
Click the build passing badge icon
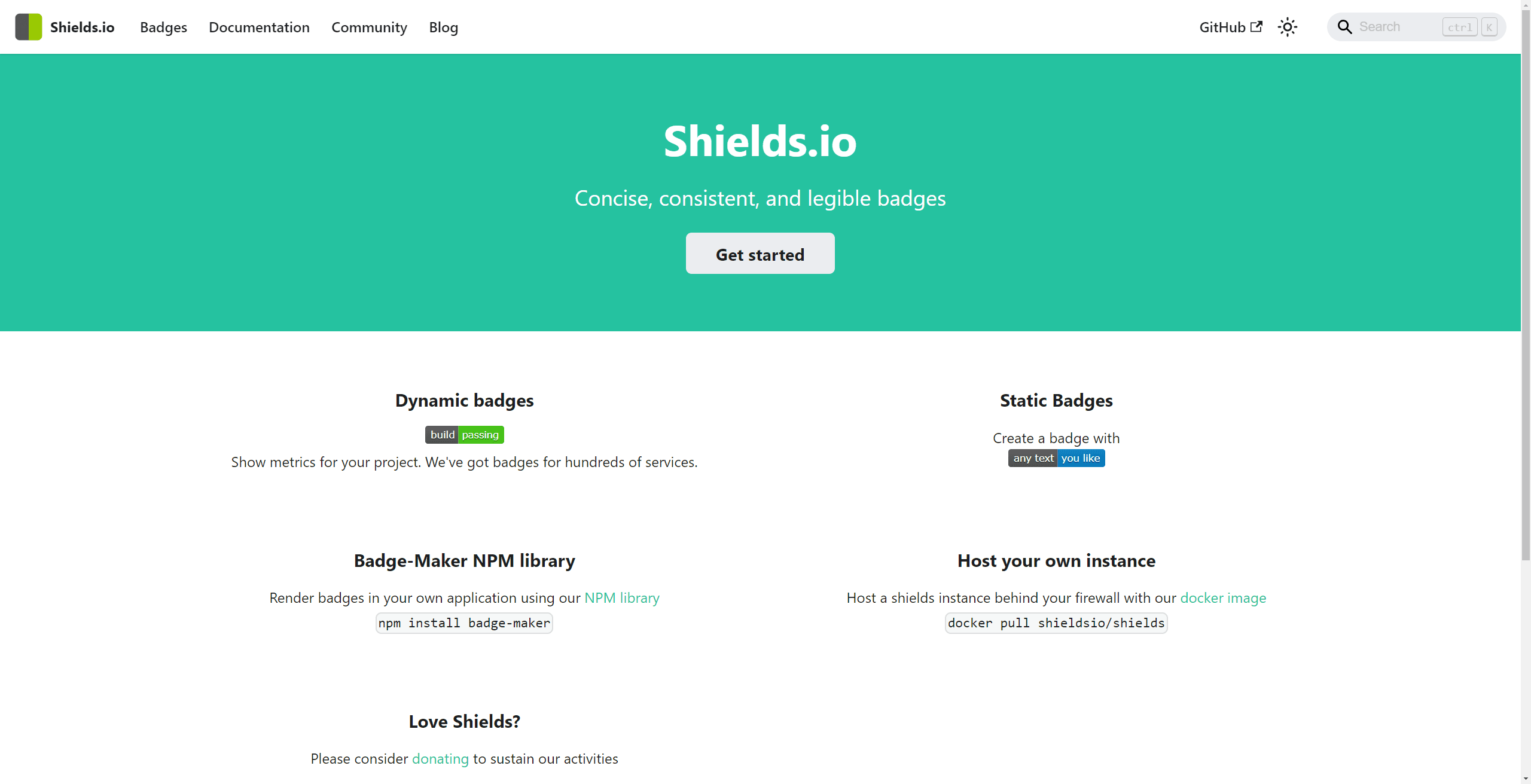point(464,433)
